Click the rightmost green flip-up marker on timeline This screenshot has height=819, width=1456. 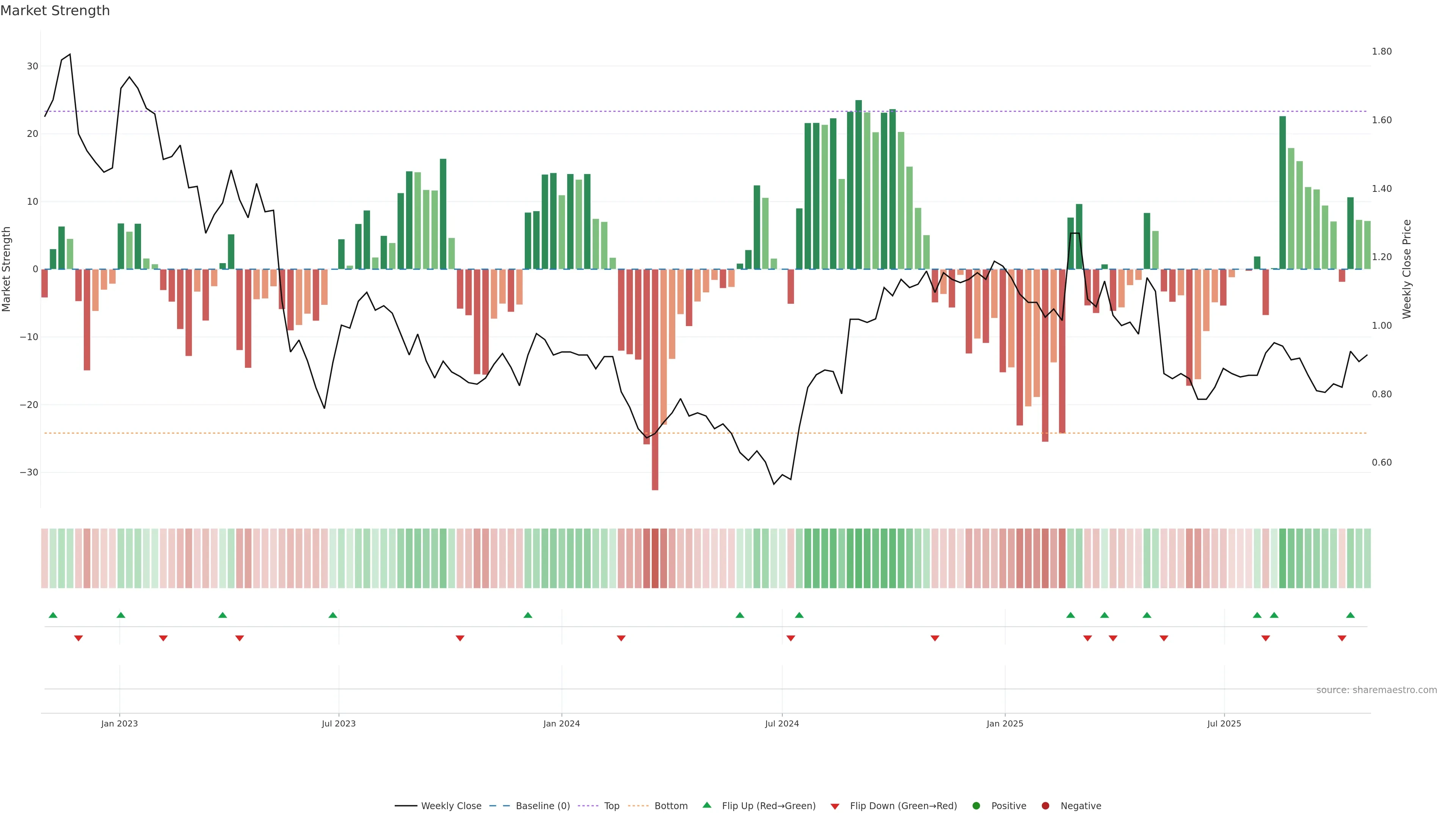click(x=1350, y=615)
